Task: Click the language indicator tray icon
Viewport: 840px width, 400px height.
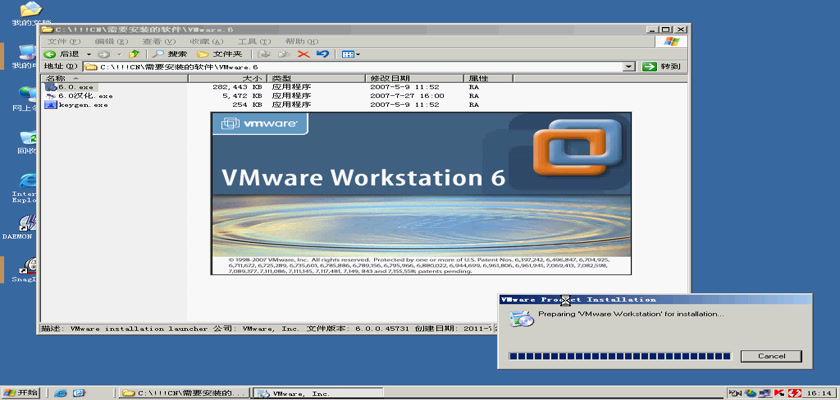Action: pyautogui.click(x=735, y=394)
